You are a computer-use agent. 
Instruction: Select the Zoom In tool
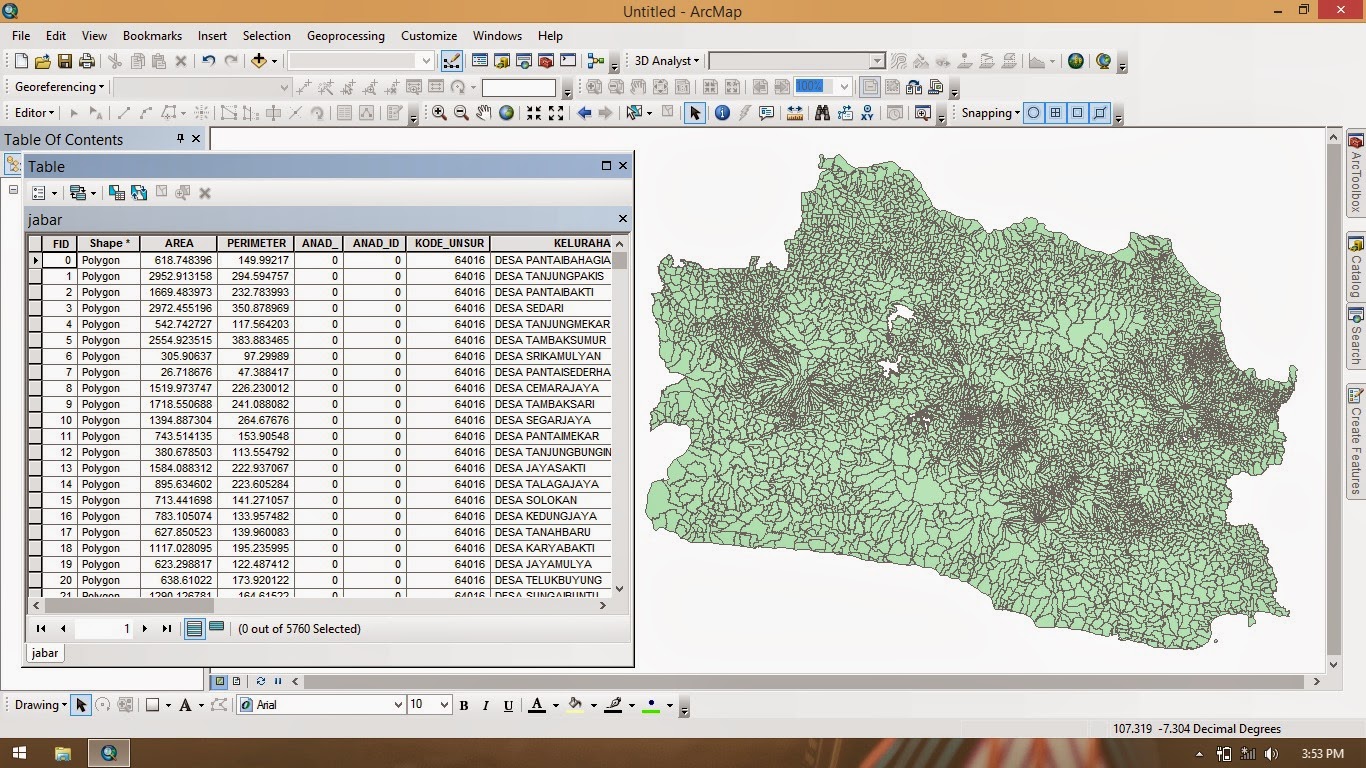(x=439, y=113)
